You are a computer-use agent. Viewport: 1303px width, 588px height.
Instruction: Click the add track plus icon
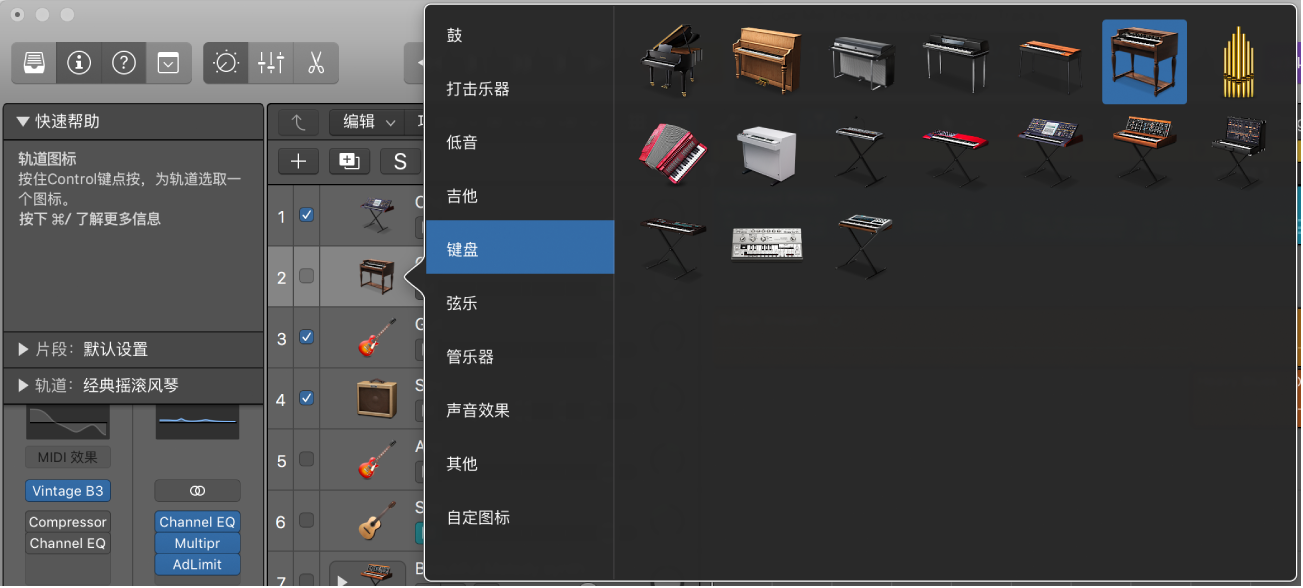coord(297,161)
